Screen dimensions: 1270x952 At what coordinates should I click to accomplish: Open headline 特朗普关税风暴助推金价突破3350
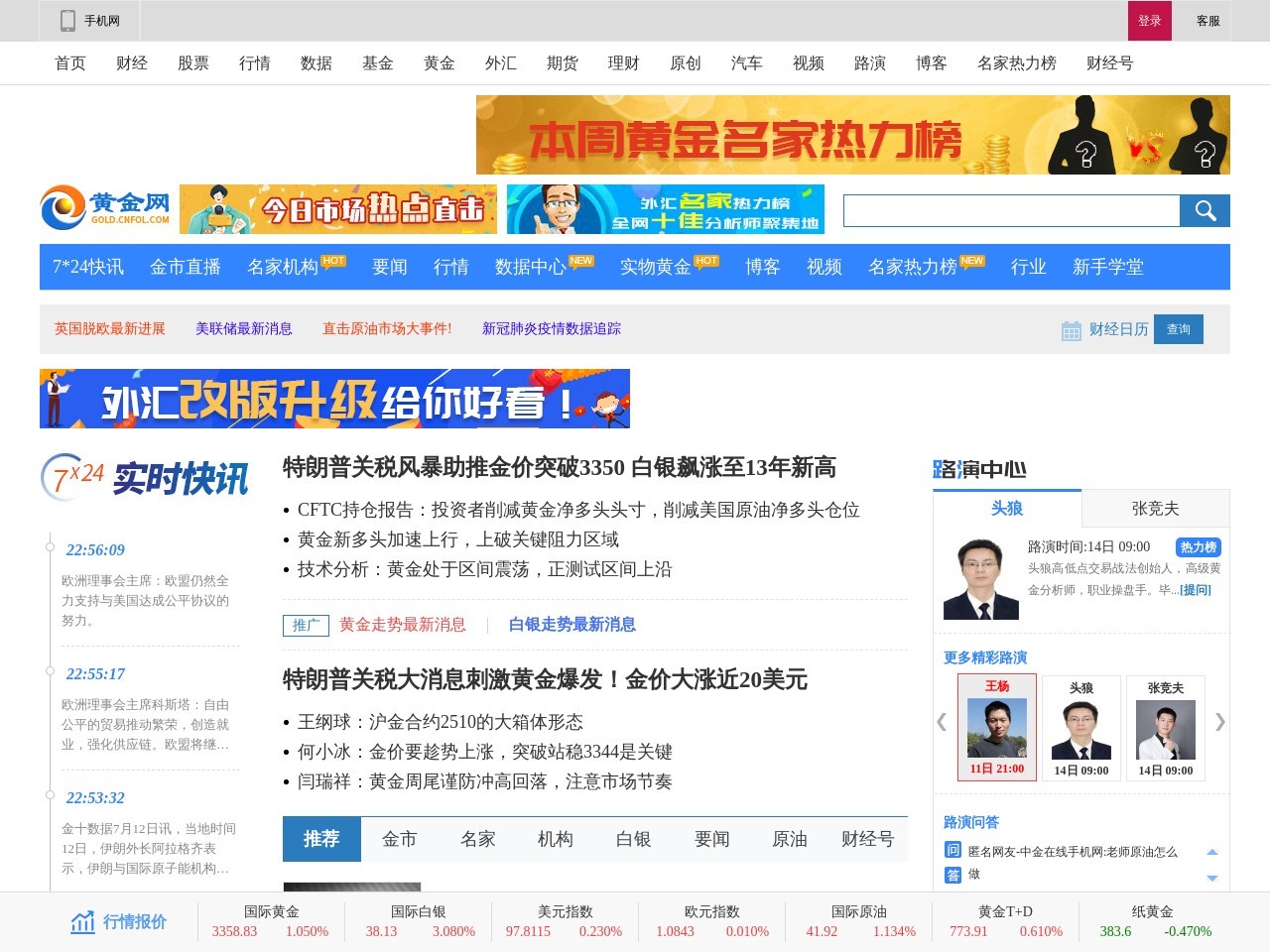560,467
